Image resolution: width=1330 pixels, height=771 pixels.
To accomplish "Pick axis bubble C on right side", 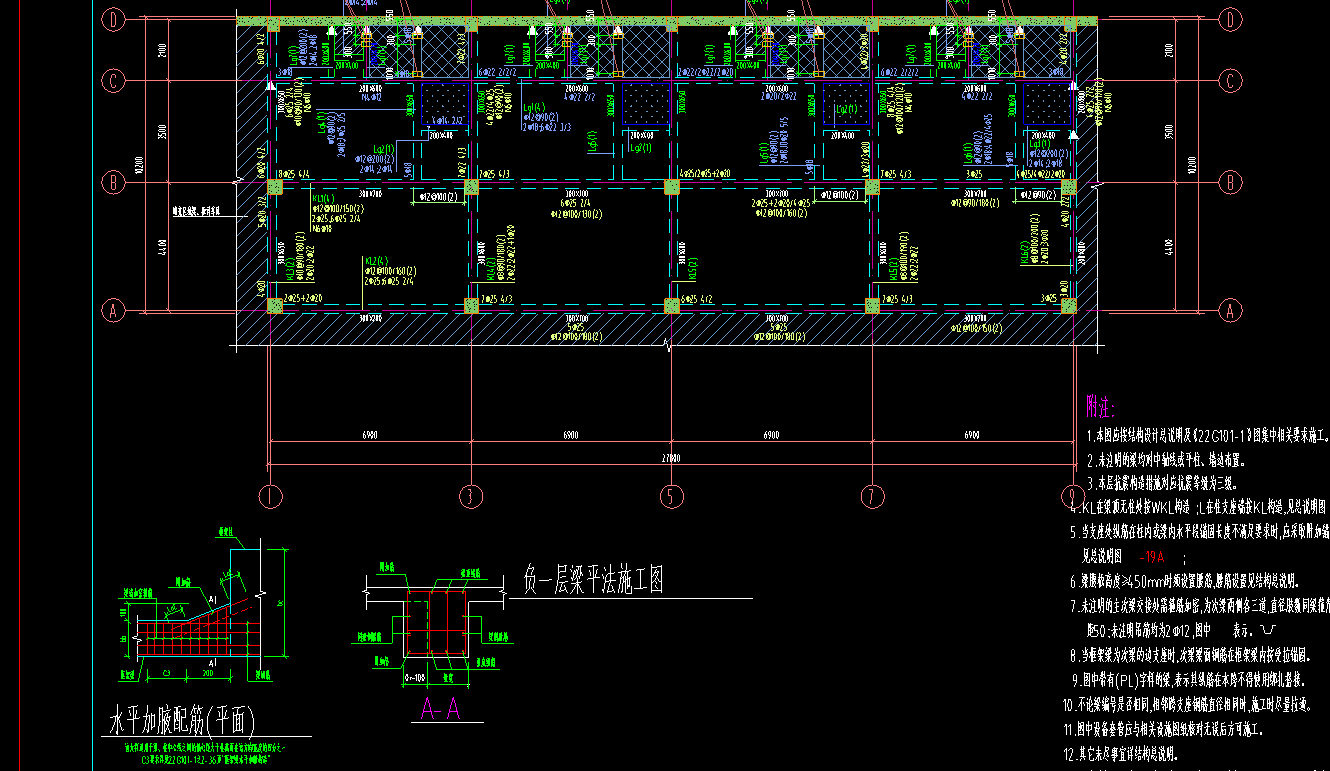I will click(1231, 81).
